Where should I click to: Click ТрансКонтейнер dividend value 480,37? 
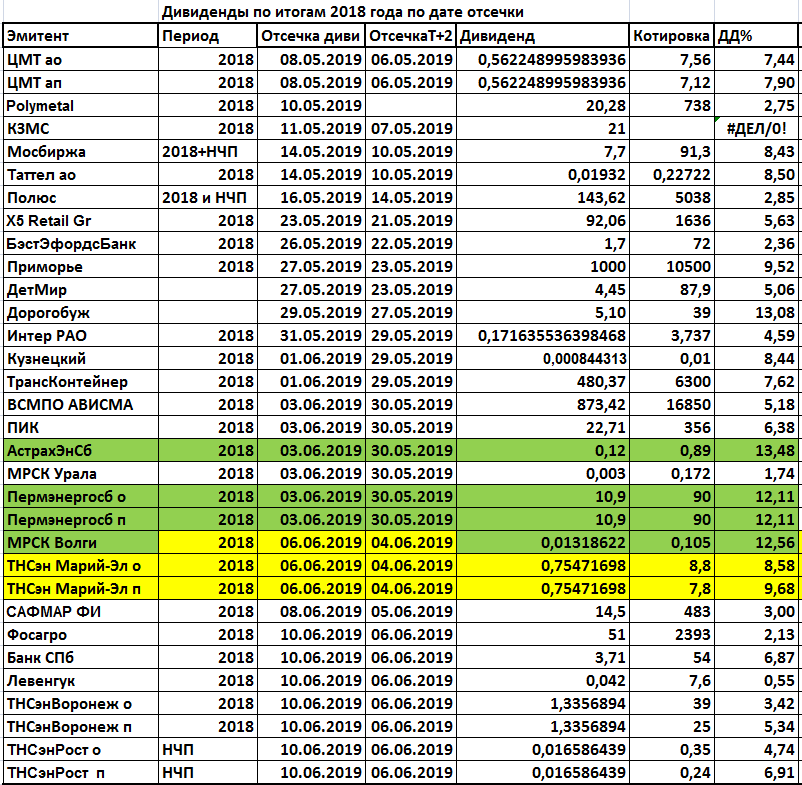click(x=542, y=382)
